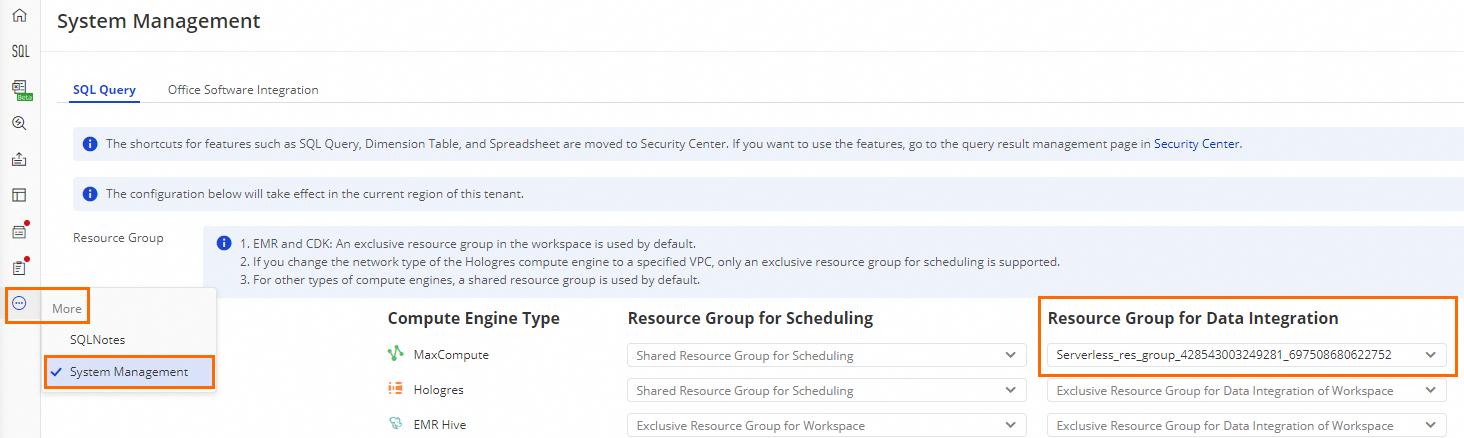Expand Hologres Data Integration resource group dropdown
Viewport: 1464px width, 438px height.
[x=1246, y=391]
